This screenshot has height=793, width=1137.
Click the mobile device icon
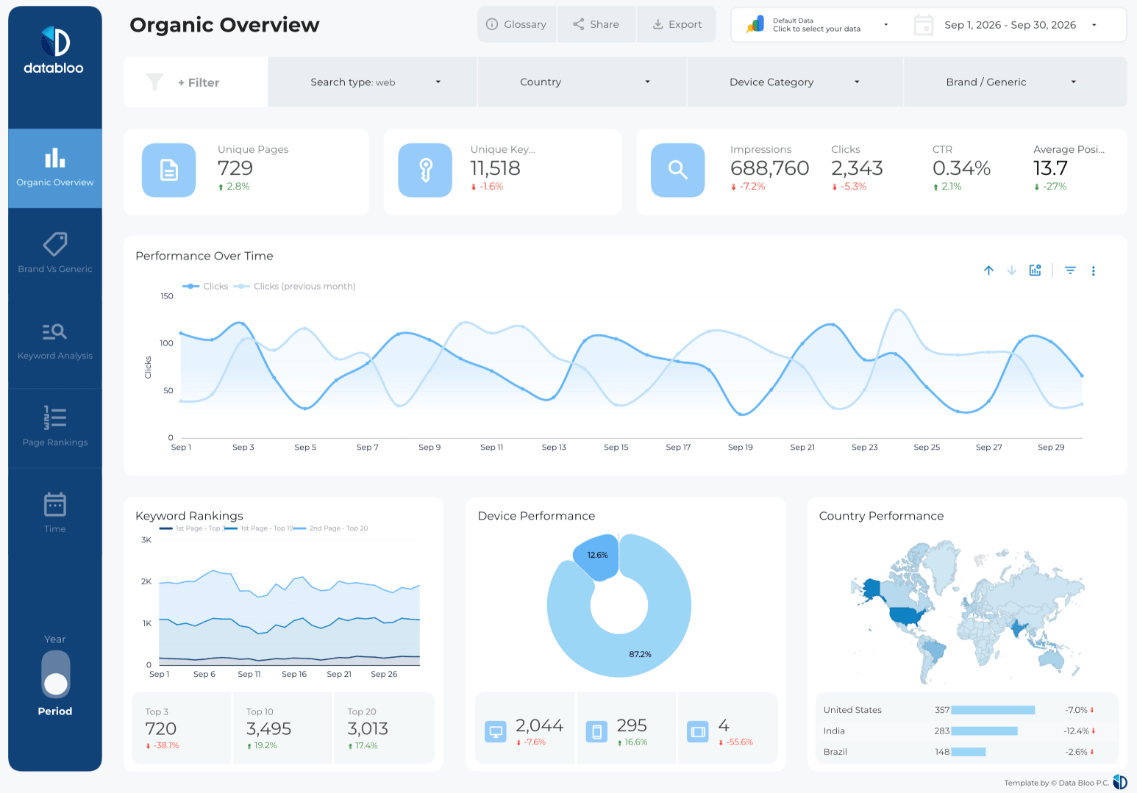pos(596,732)
